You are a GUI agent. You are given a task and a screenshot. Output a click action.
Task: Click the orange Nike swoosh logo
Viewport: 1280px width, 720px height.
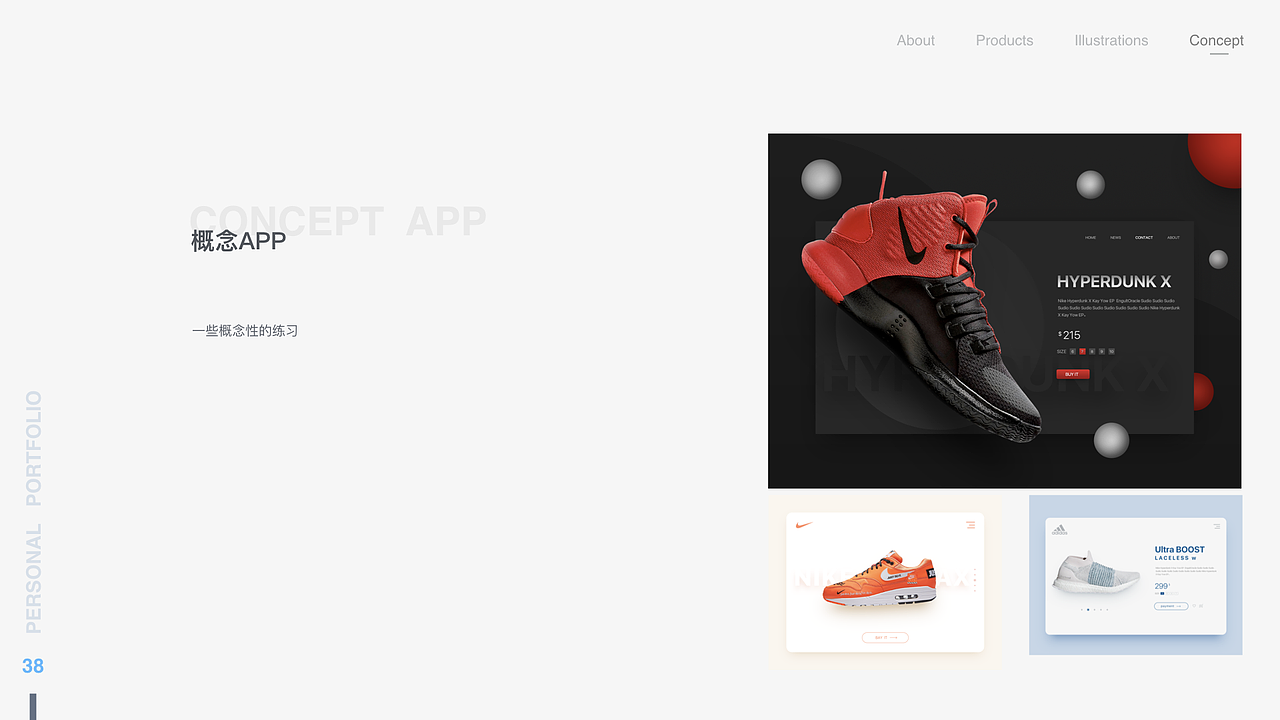(x=803, y=524)
